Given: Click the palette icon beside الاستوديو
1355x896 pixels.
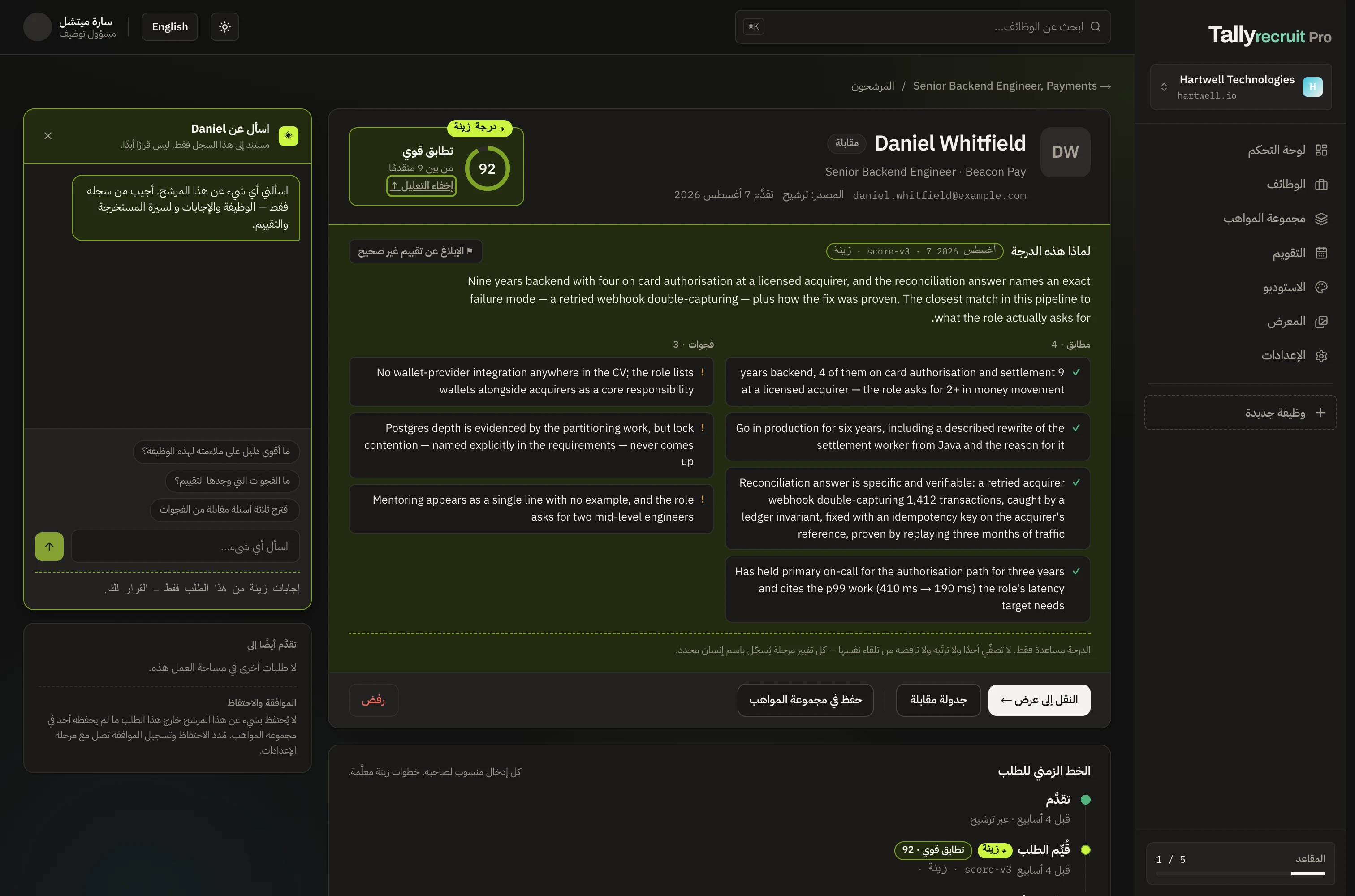Looking at the screenshot, I should tap(1320, 288).
